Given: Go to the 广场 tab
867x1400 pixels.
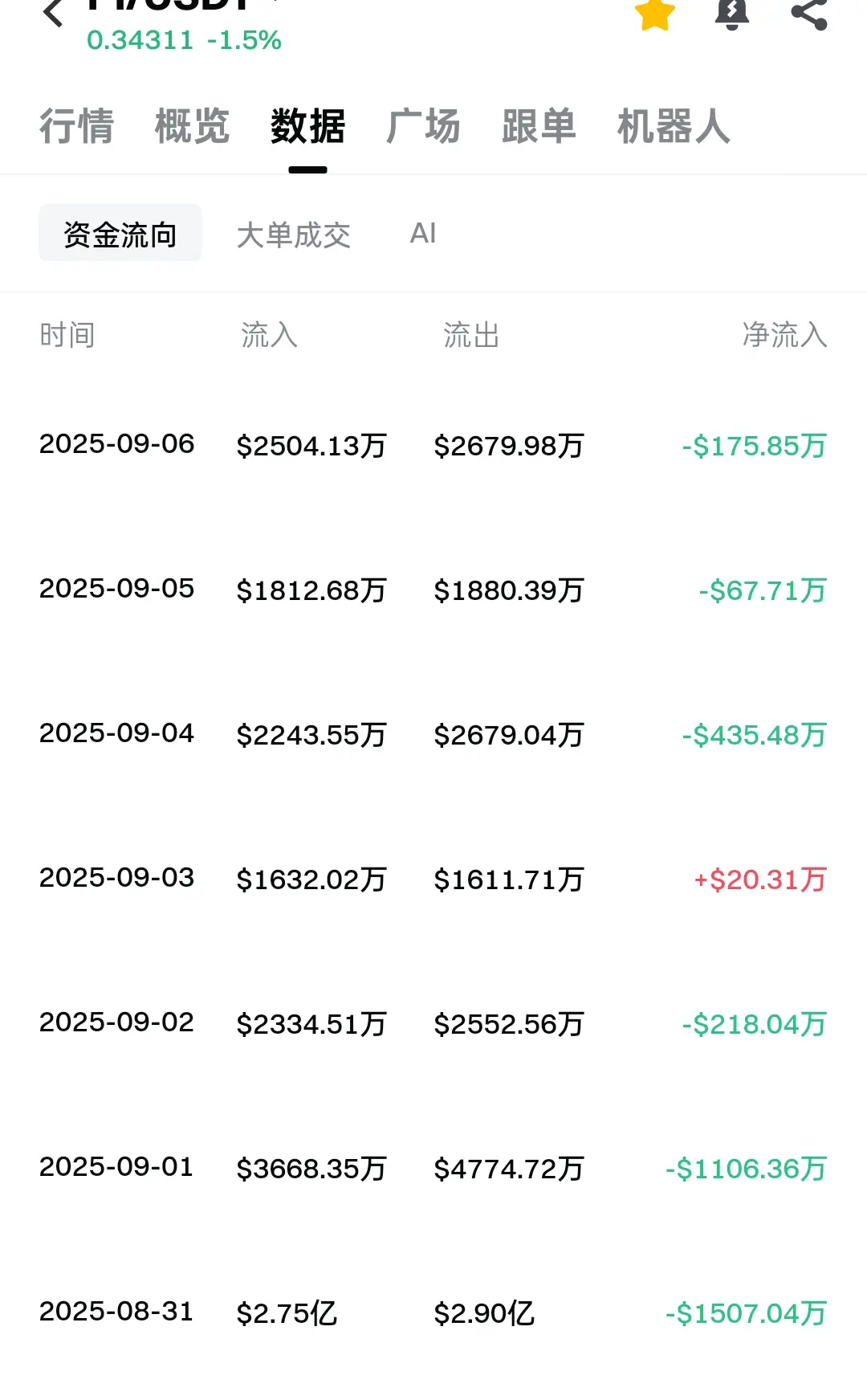Looking at the screenshot, I should click(424, 127).
